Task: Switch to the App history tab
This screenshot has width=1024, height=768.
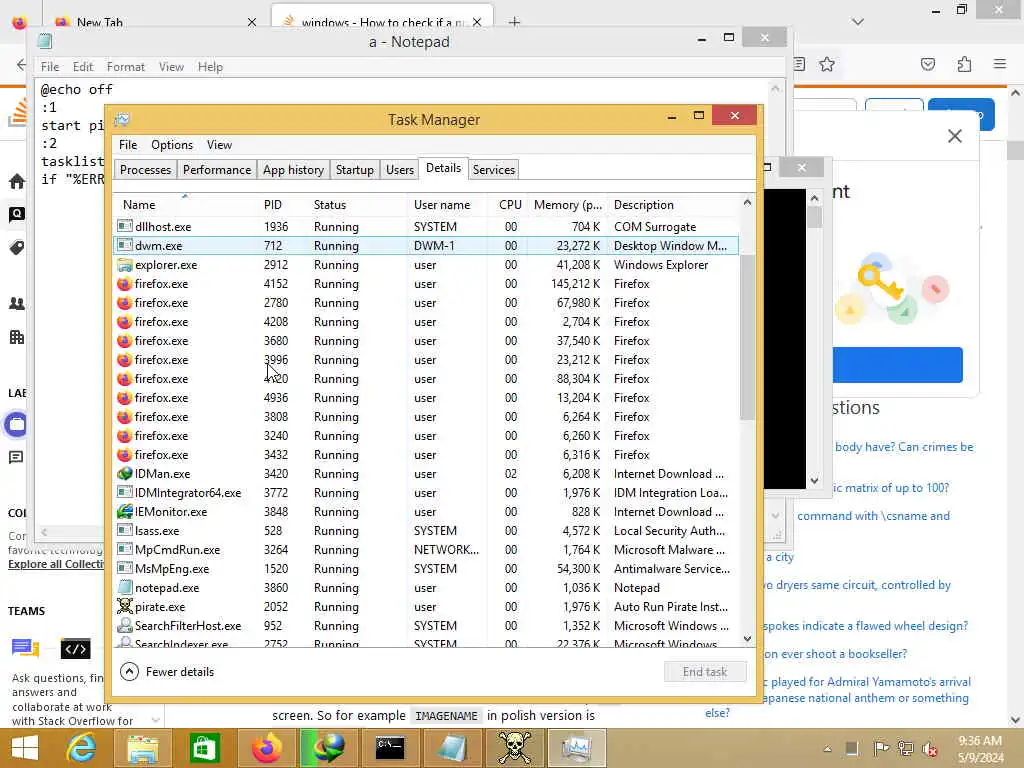Action: coord(293,170)
